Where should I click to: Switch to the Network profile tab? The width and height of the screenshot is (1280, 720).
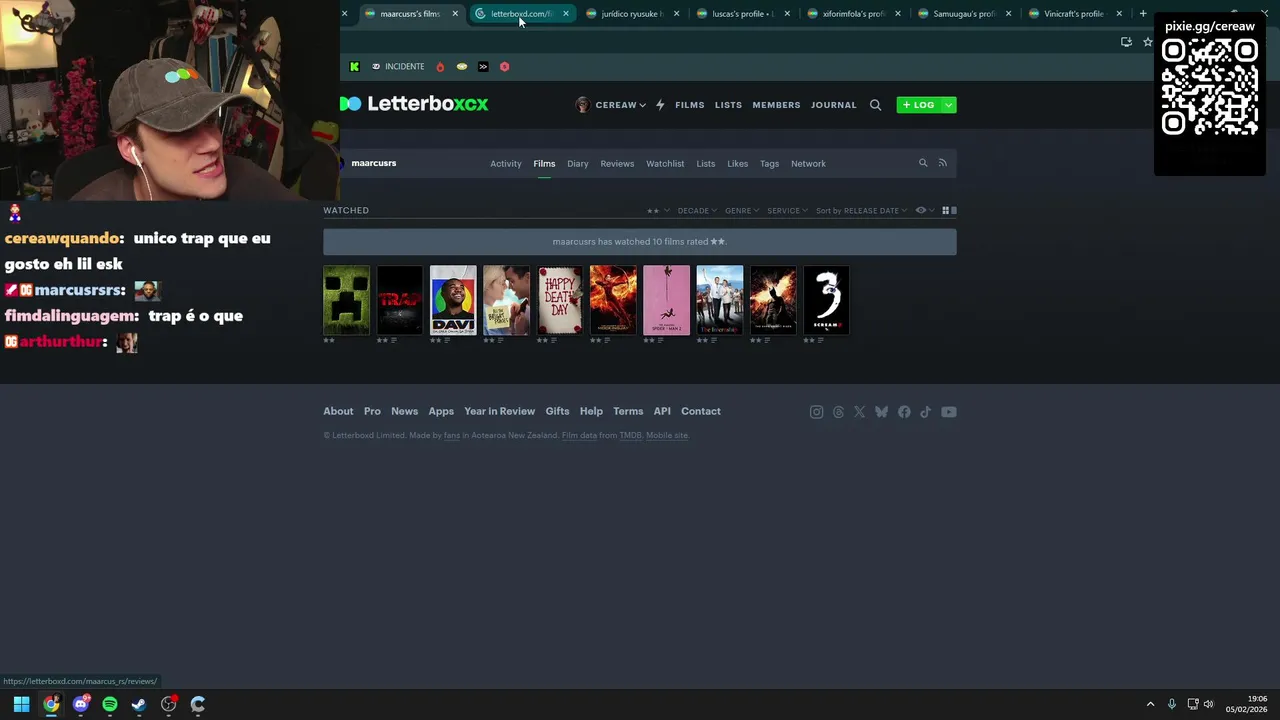808,163
